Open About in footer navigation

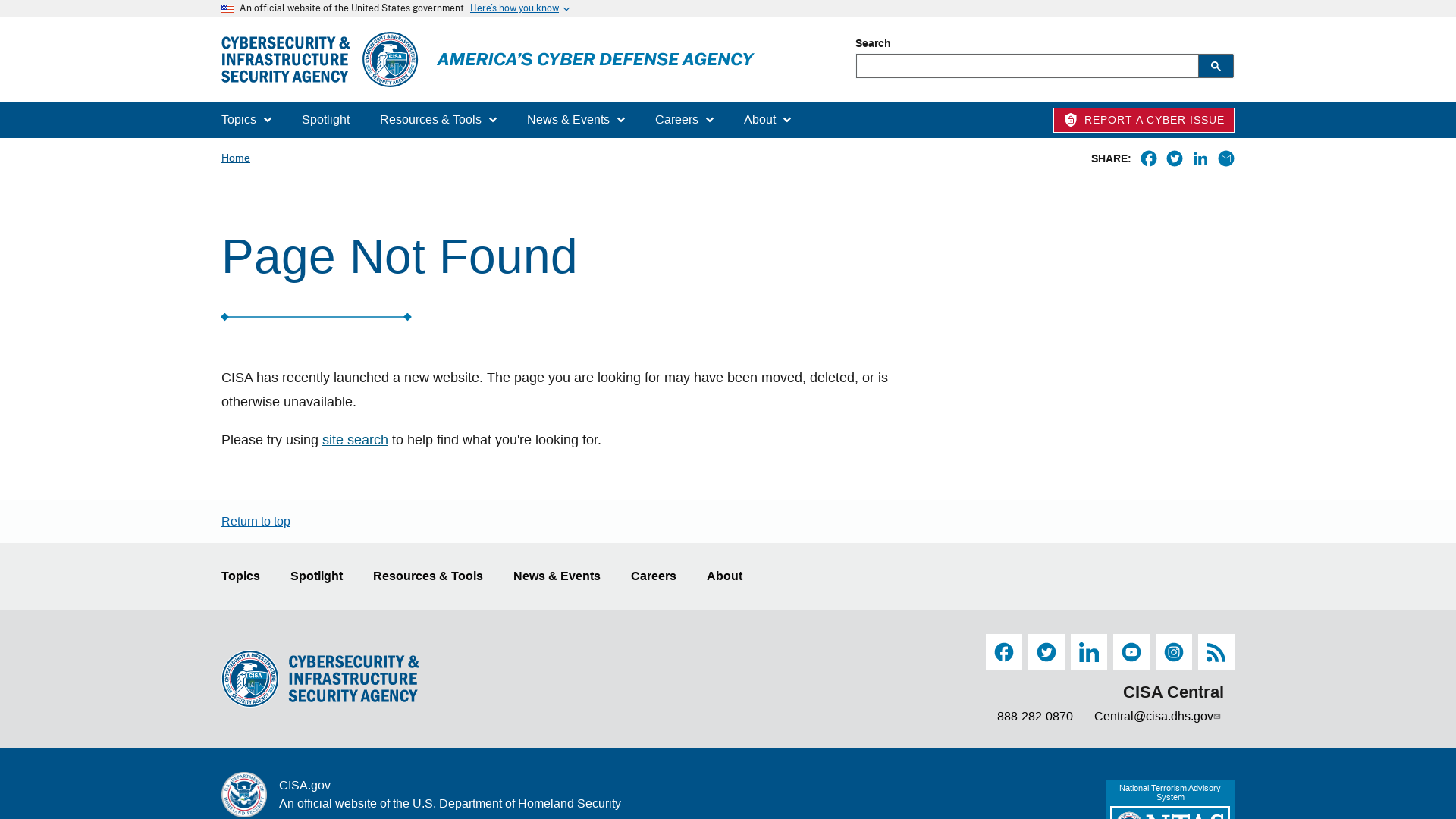click(725, 576)
